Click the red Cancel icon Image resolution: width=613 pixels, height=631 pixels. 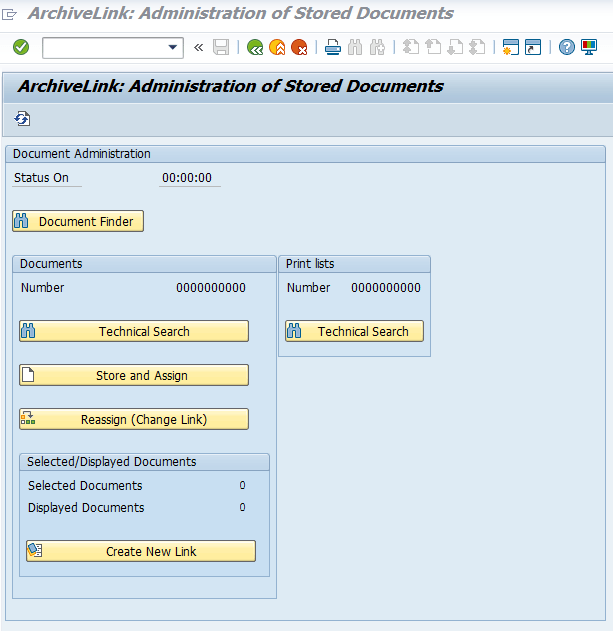coord(299,47)
